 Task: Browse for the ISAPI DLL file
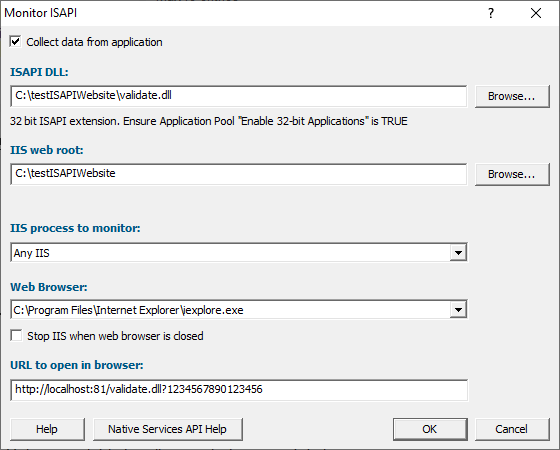[512, 96]
